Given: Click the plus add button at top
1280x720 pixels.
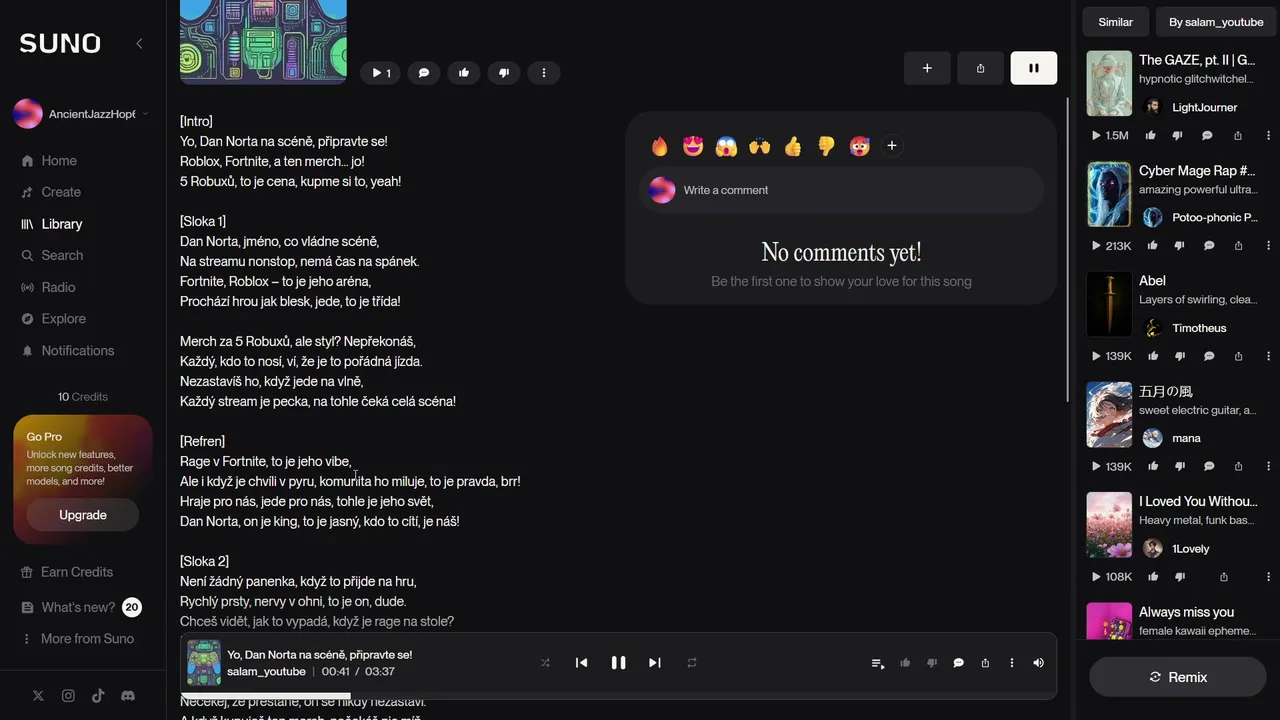Looking at the screenshot, I should (x=927, y=68).
